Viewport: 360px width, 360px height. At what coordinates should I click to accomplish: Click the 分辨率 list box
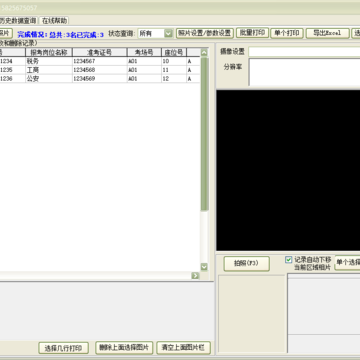pyautogui.click(x=304, y=73)
